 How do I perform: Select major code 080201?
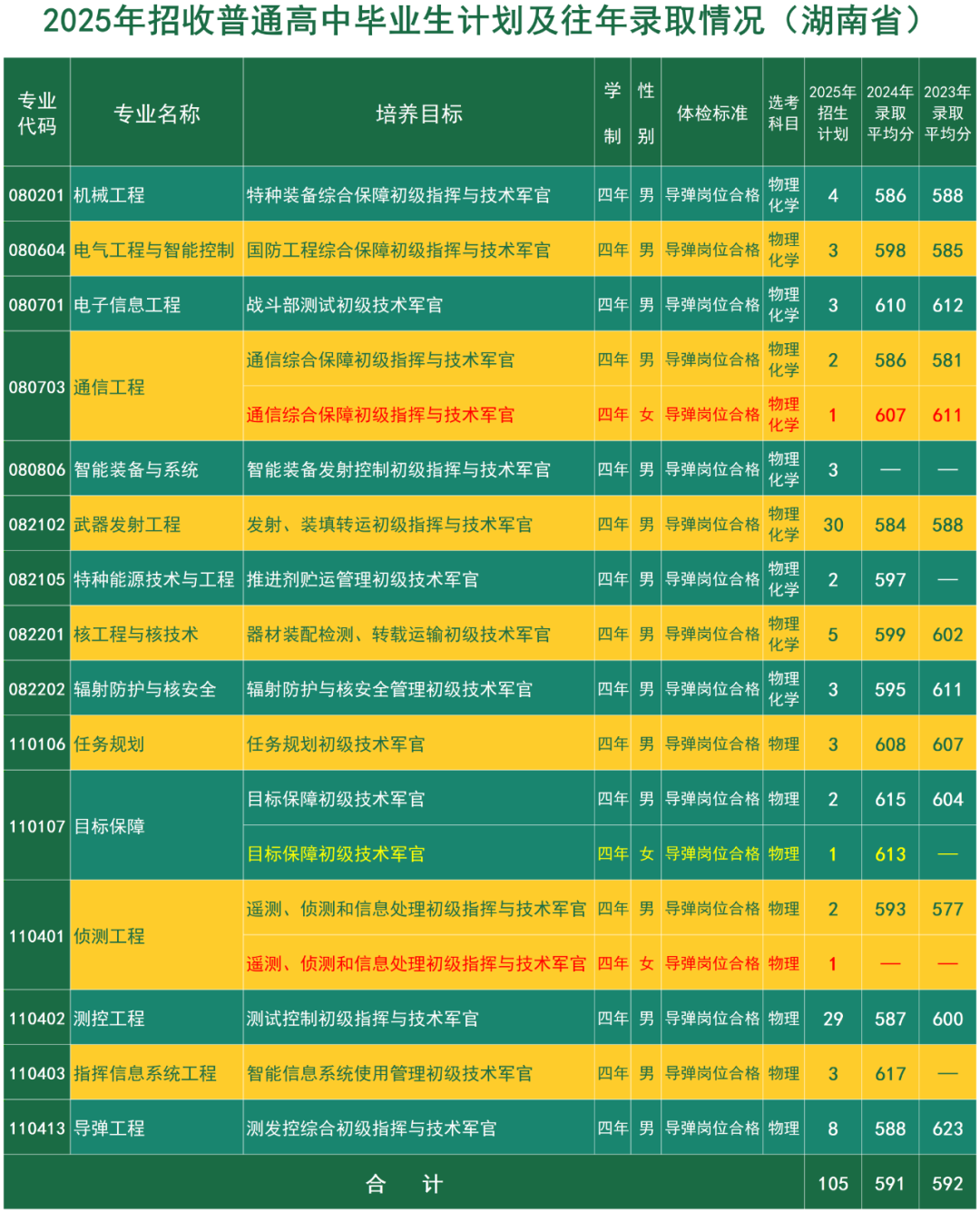37,195
